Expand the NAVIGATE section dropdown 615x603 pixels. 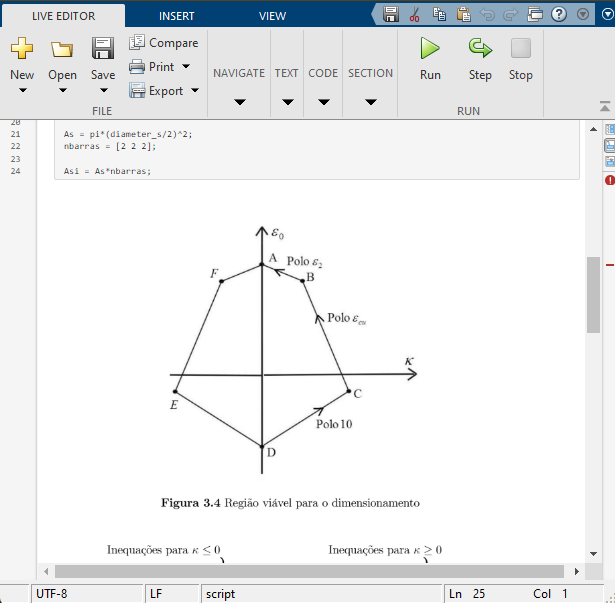(240, 102)
